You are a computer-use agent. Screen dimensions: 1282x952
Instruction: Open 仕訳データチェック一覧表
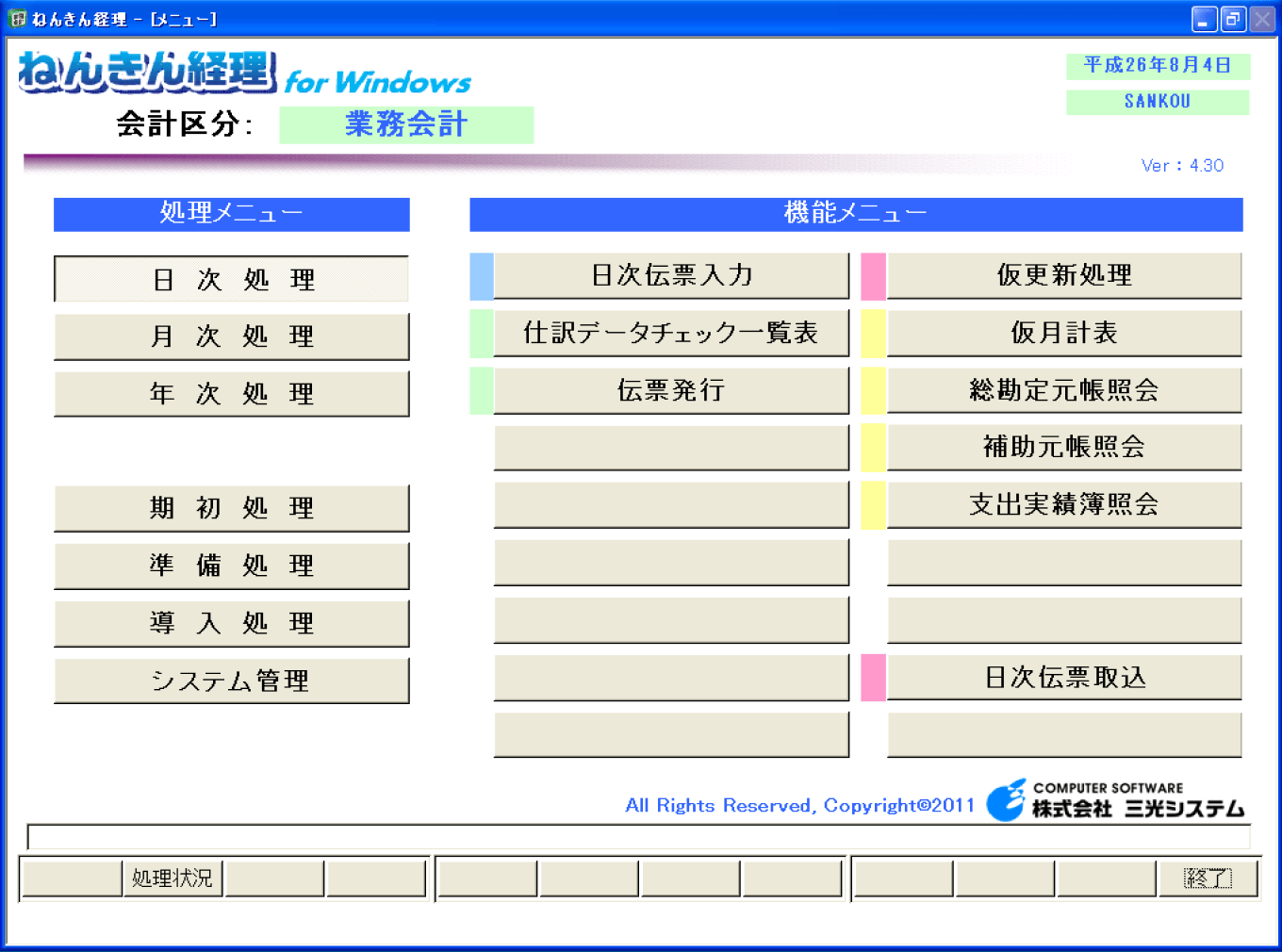click(x=671, y=333)
